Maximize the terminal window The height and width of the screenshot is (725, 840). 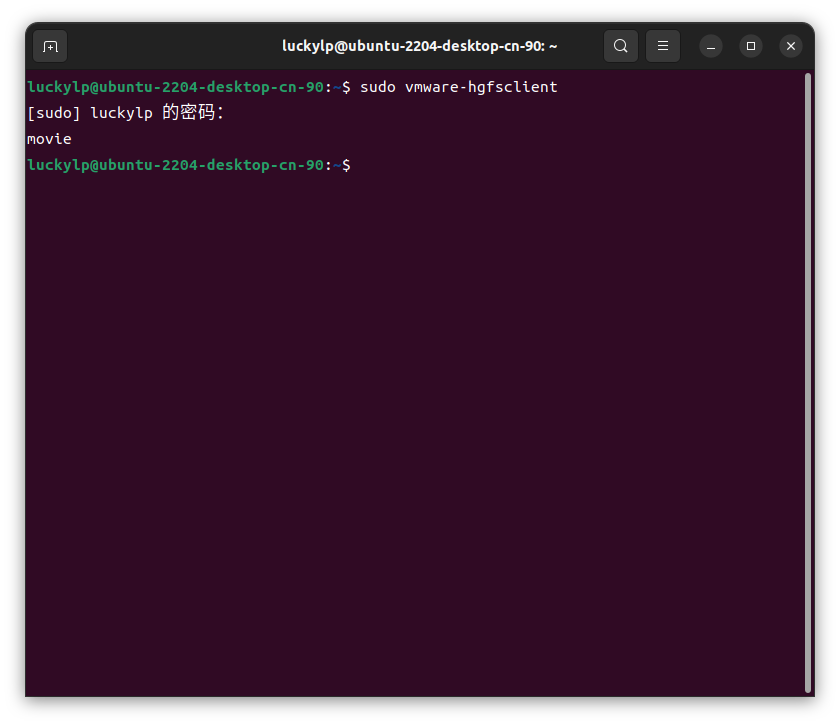751,47
